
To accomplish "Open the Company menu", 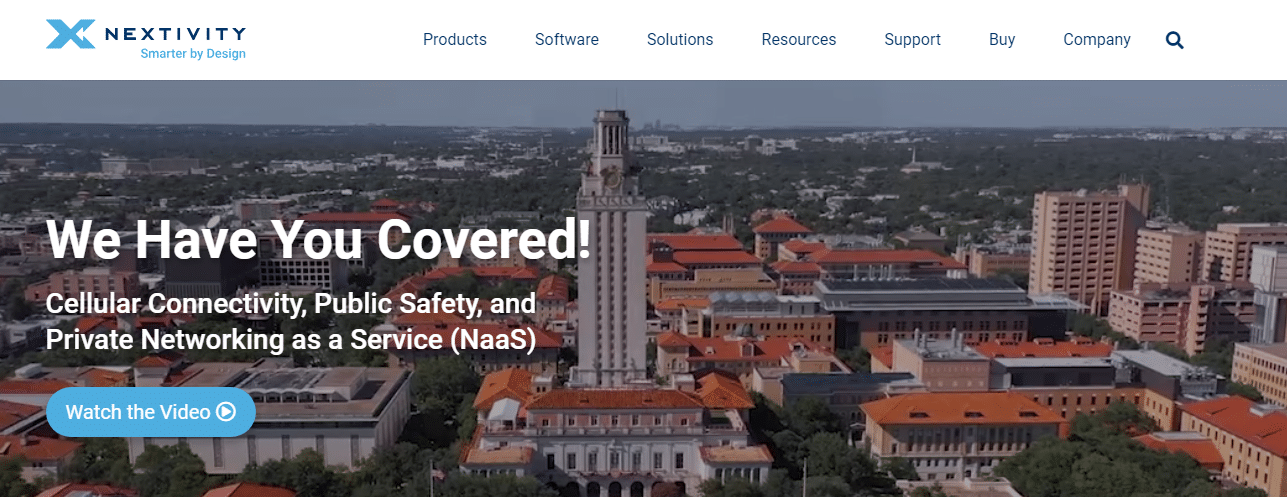I will point(1097,40).
